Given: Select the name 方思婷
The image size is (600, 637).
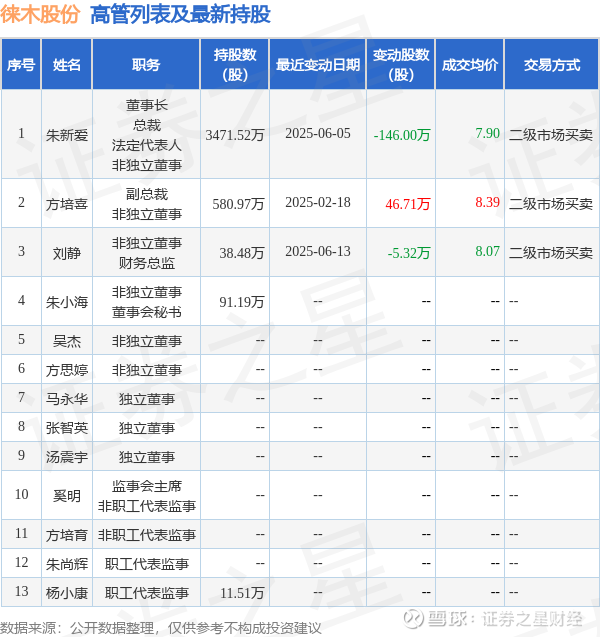Looking at the screenshot, I should [67, 370].
